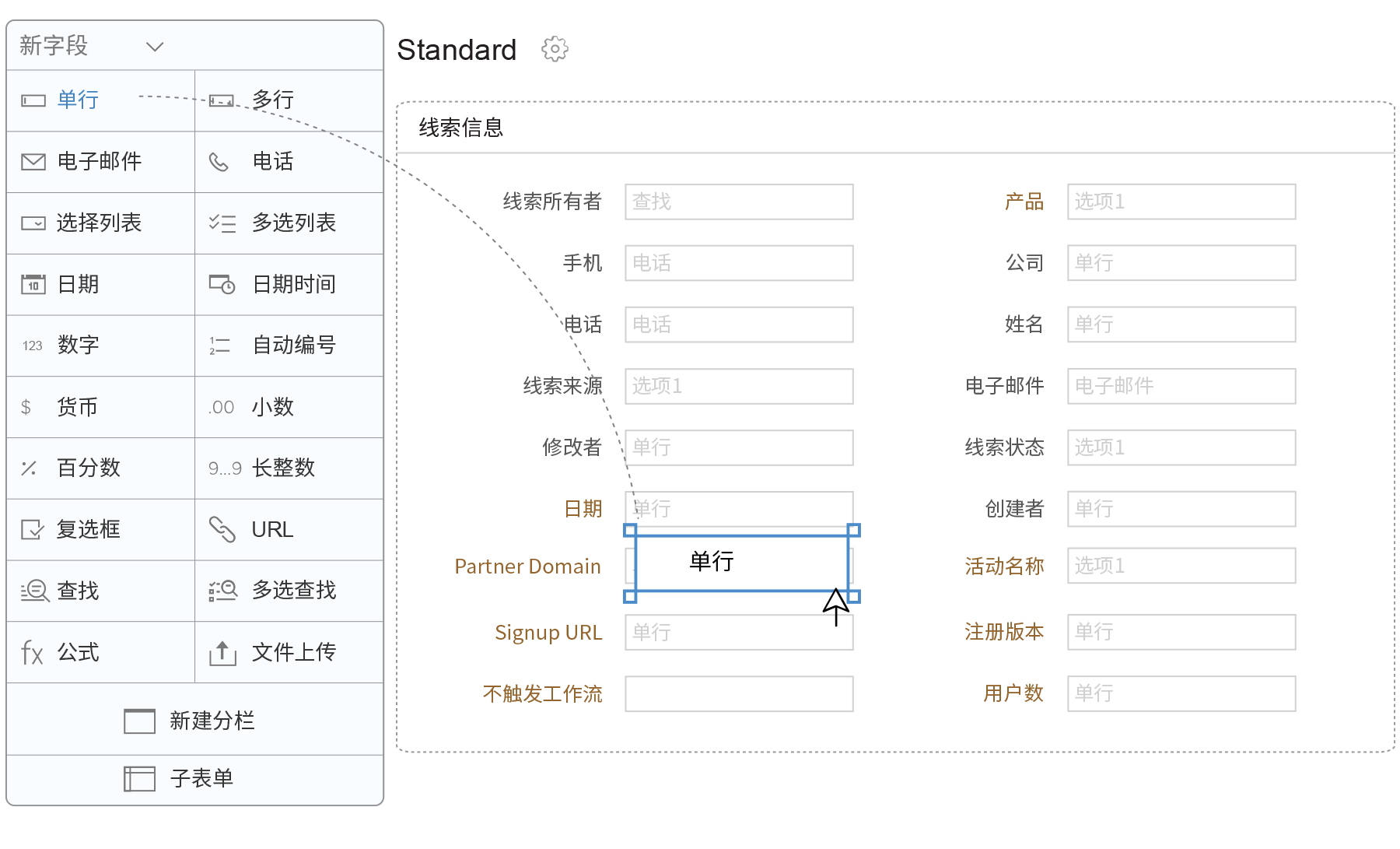Expand the 新字段 panel dropdown chevron
Image resolution: width=1400 pixels, height=849 pixels.
pos(155,47)
